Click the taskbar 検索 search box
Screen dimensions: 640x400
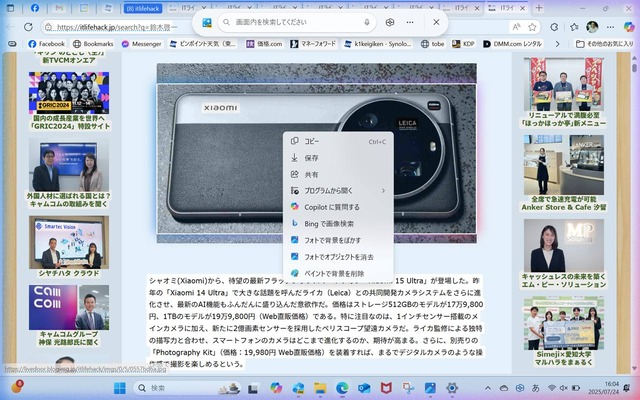pos(189,388)
